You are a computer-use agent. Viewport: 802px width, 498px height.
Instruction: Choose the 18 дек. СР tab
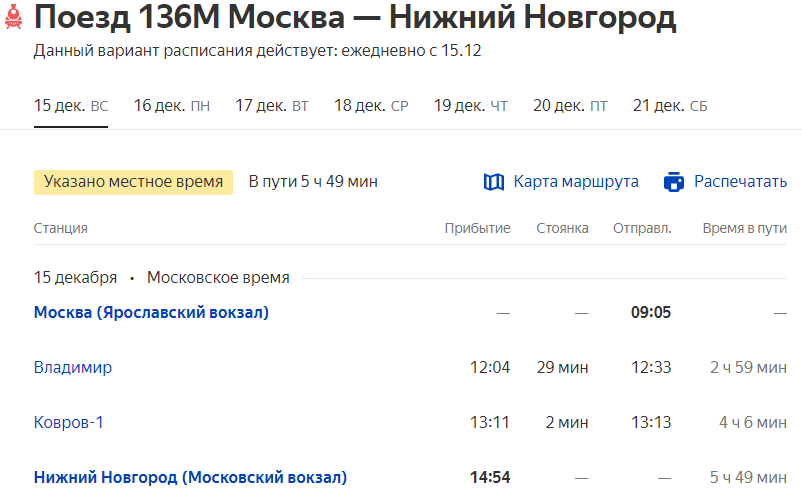371,106
